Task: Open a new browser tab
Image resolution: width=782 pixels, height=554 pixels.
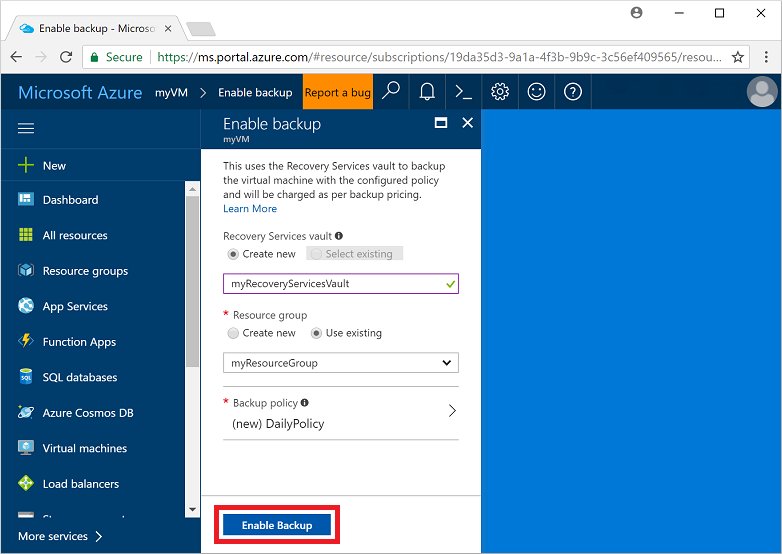Action: tap(200, 29)
